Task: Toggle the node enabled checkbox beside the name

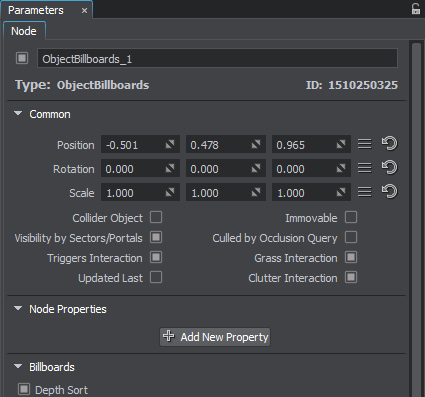Action: point(22,58)
